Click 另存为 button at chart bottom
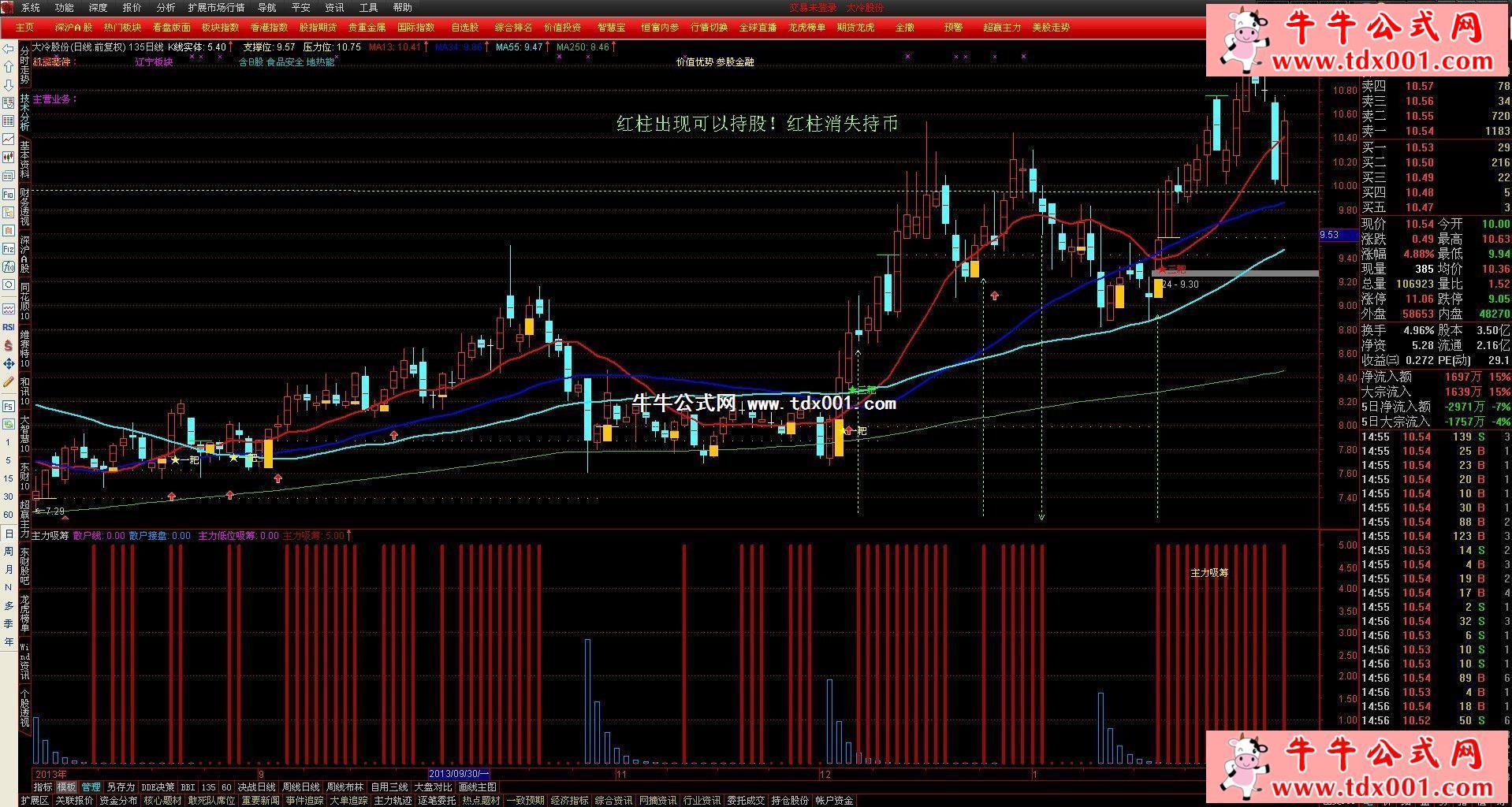1512x807 pixels. [x=121, y=787]
